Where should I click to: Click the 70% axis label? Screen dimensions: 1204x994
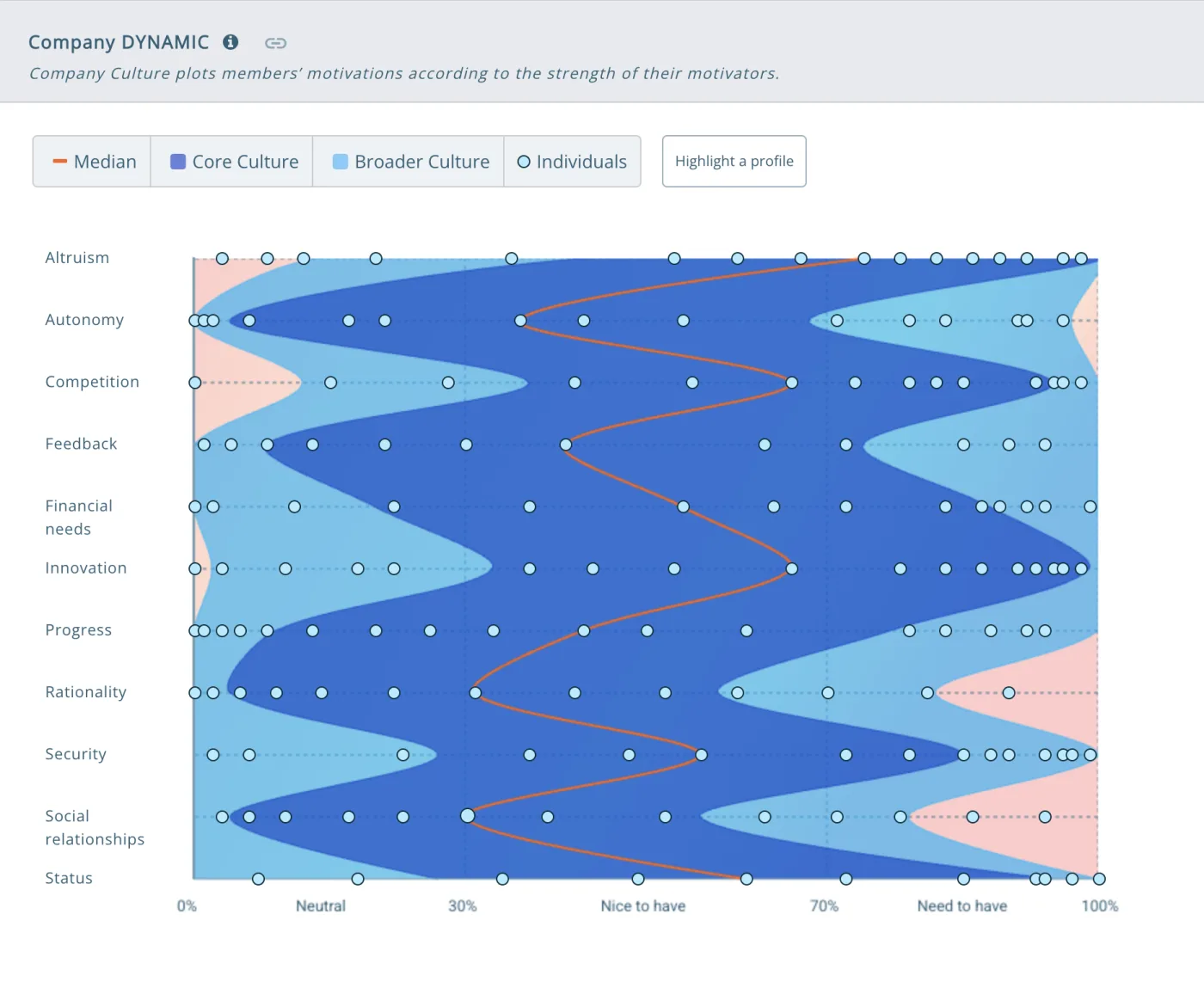[824, 905]
